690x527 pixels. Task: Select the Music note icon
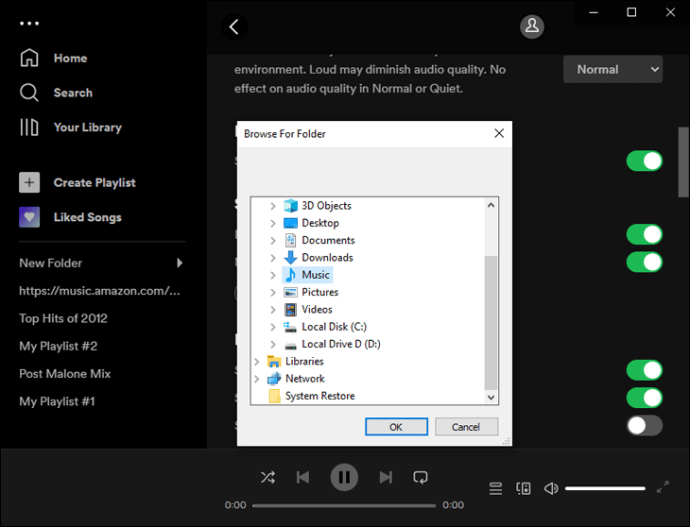coord(290,275)
